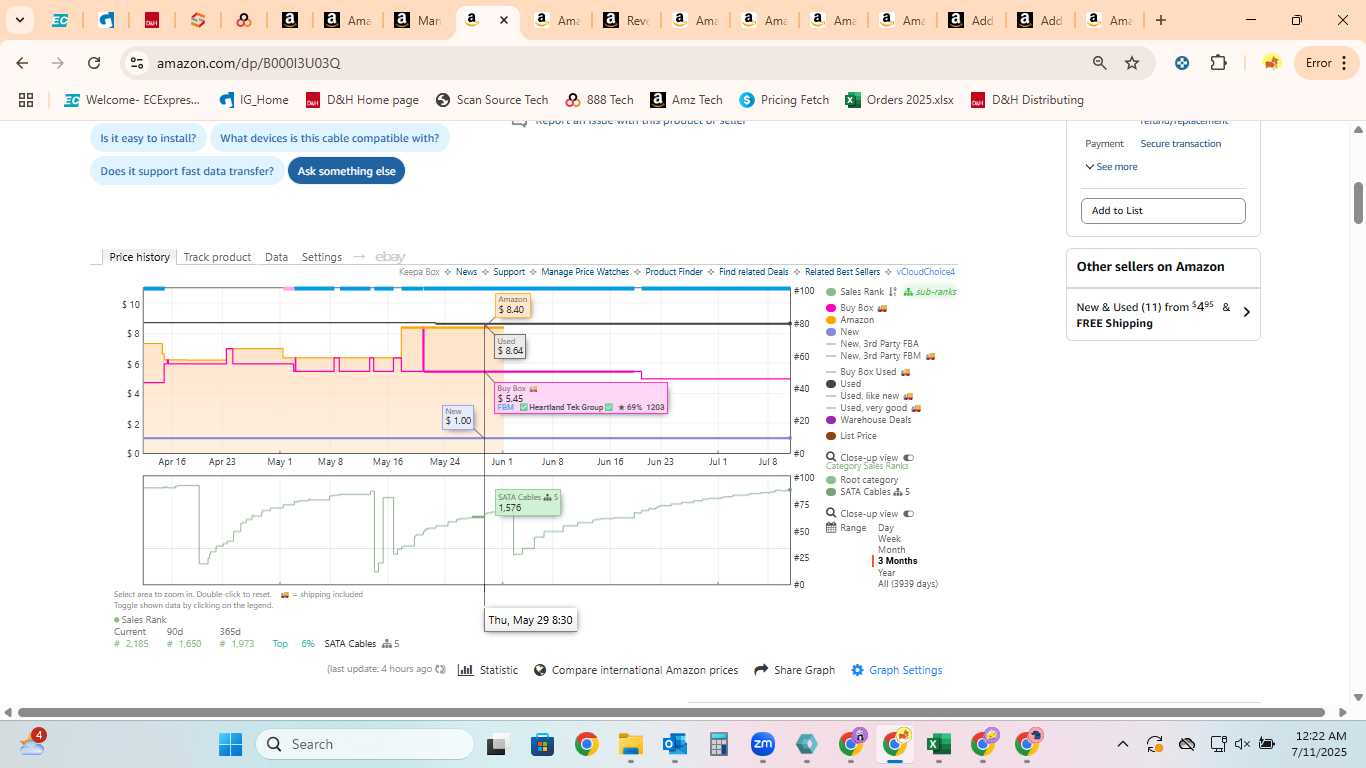Toggle Close-up view for price graph
1366x768 pixels.
(x=908, y=458)
